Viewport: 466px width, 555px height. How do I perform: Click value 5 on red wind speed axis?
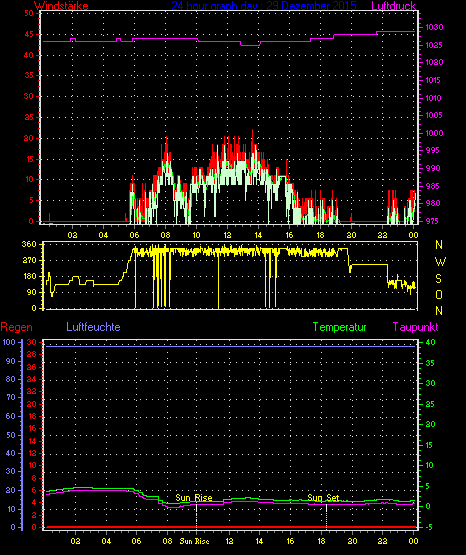coord(31,200)
